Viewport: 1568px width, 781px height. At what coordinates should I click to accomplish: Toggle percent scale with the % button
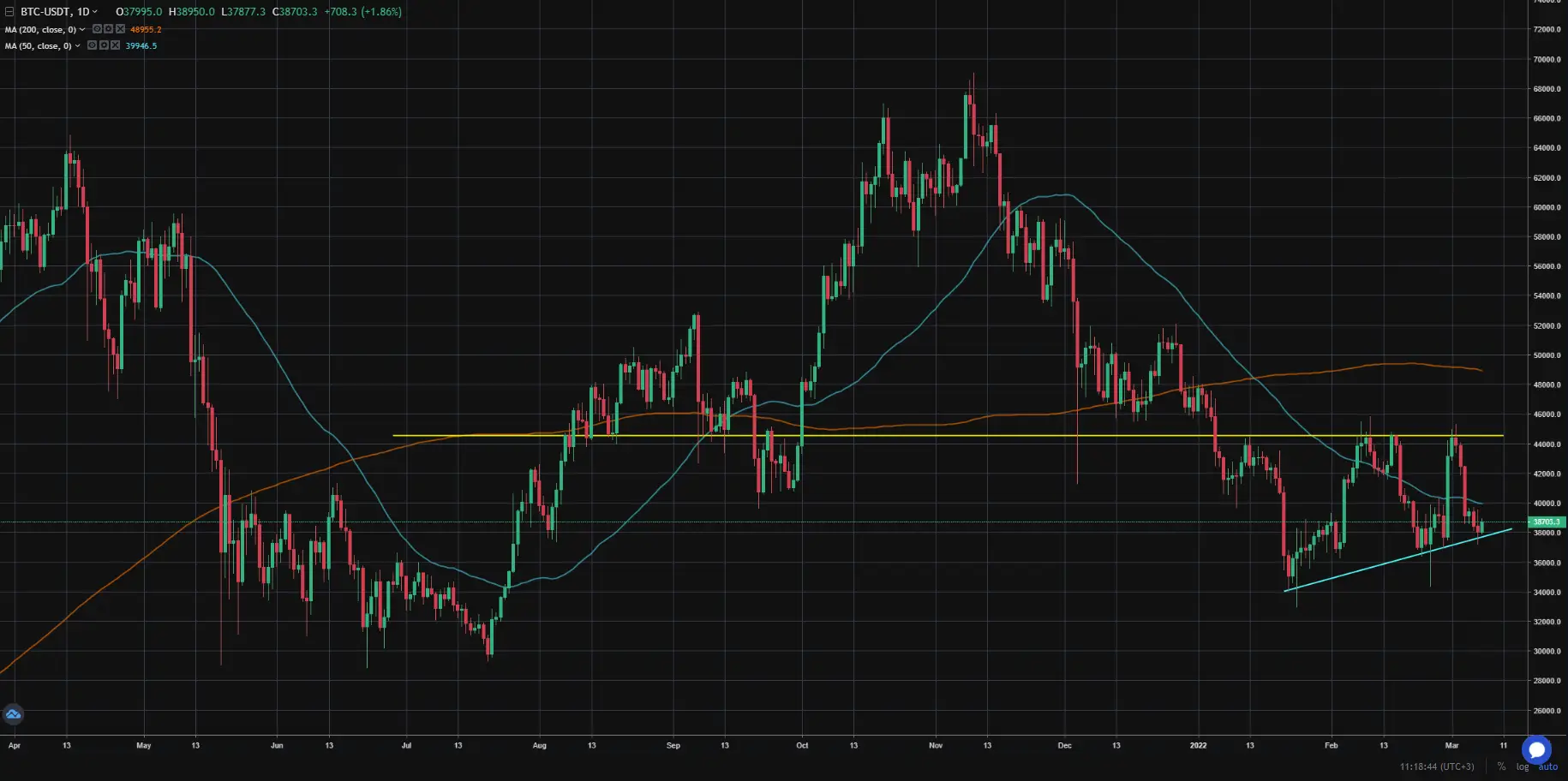(1501, 766)
